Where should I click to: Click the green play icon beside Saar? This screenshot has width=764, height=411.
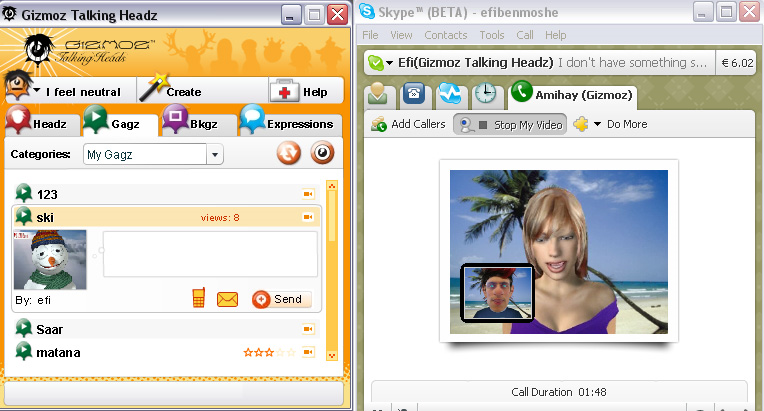(x=23, y=328)
